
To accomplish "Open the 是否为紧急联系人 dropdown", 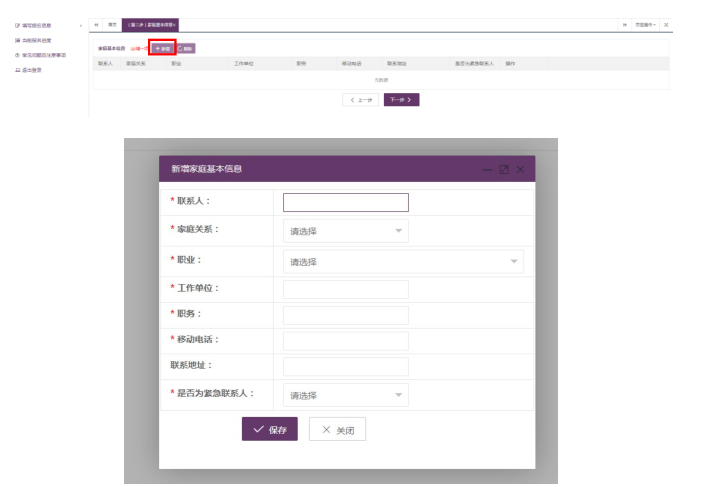I will click(345, 396).
